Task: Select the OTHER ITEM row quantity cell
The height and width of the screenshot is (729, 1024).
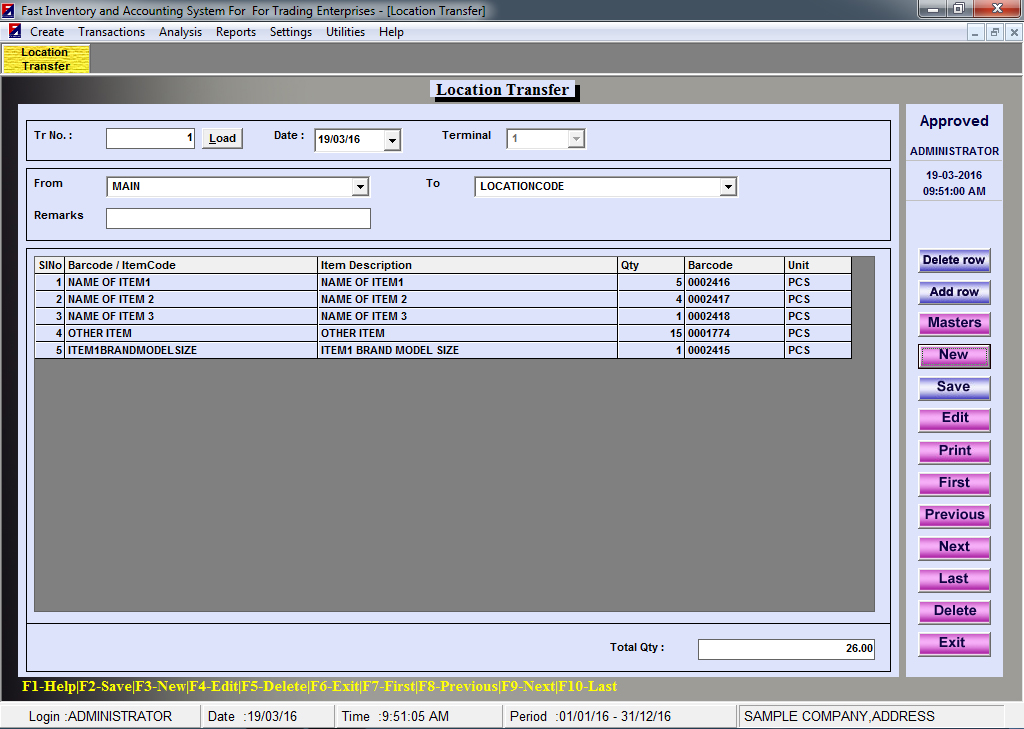Action: pos(650,334)
